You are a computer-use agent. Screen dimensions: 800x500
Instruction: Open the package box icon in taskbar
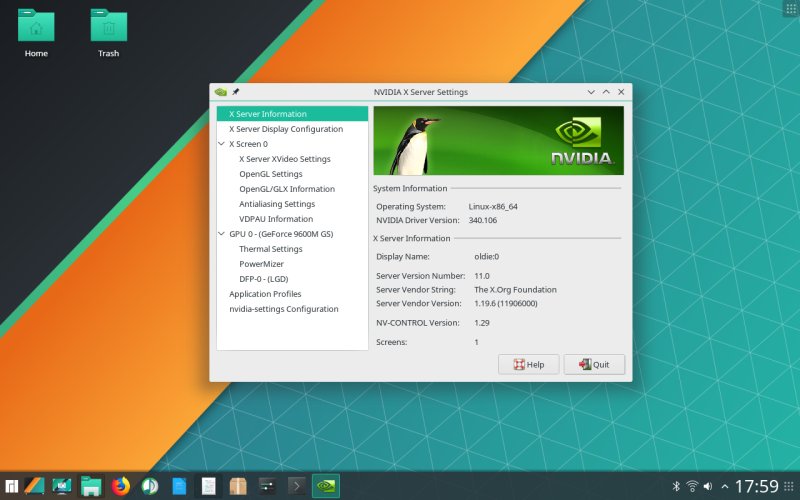[x=238, y=486]
